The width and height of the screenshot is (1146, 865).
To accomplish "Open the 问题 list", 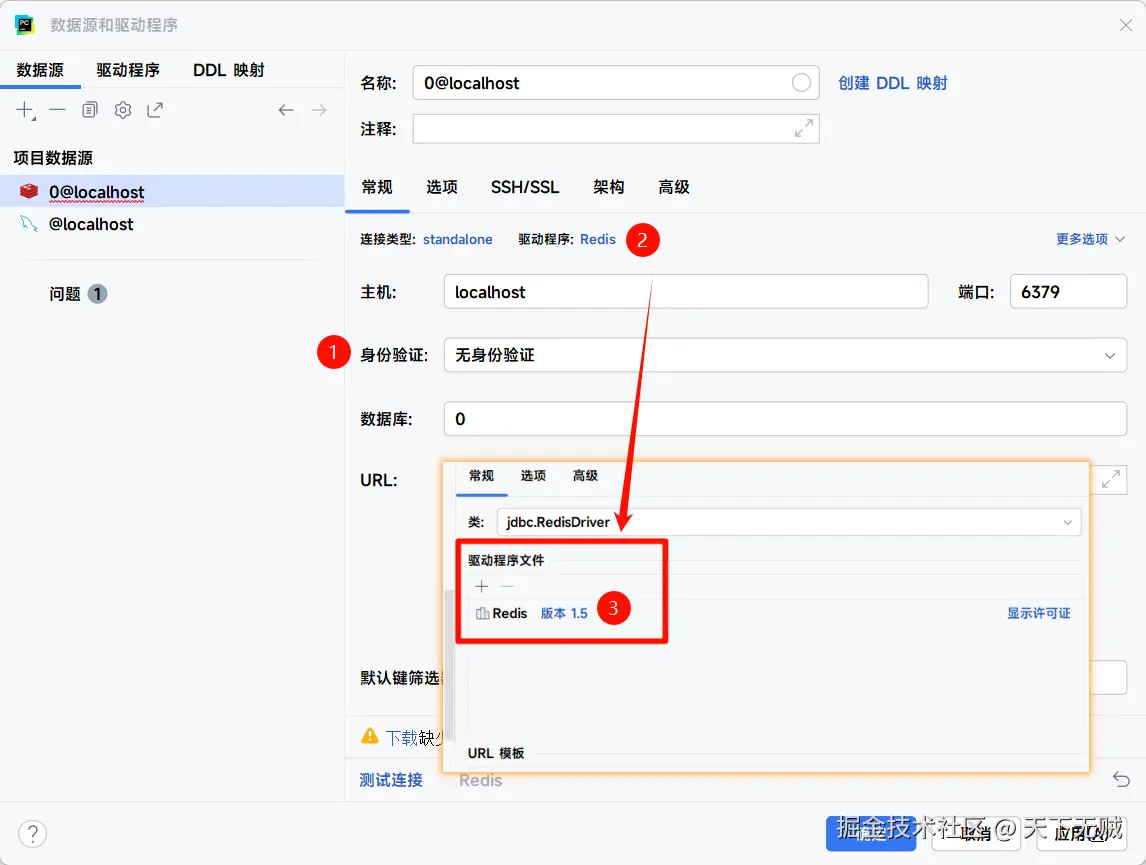I will coord(77,294).
